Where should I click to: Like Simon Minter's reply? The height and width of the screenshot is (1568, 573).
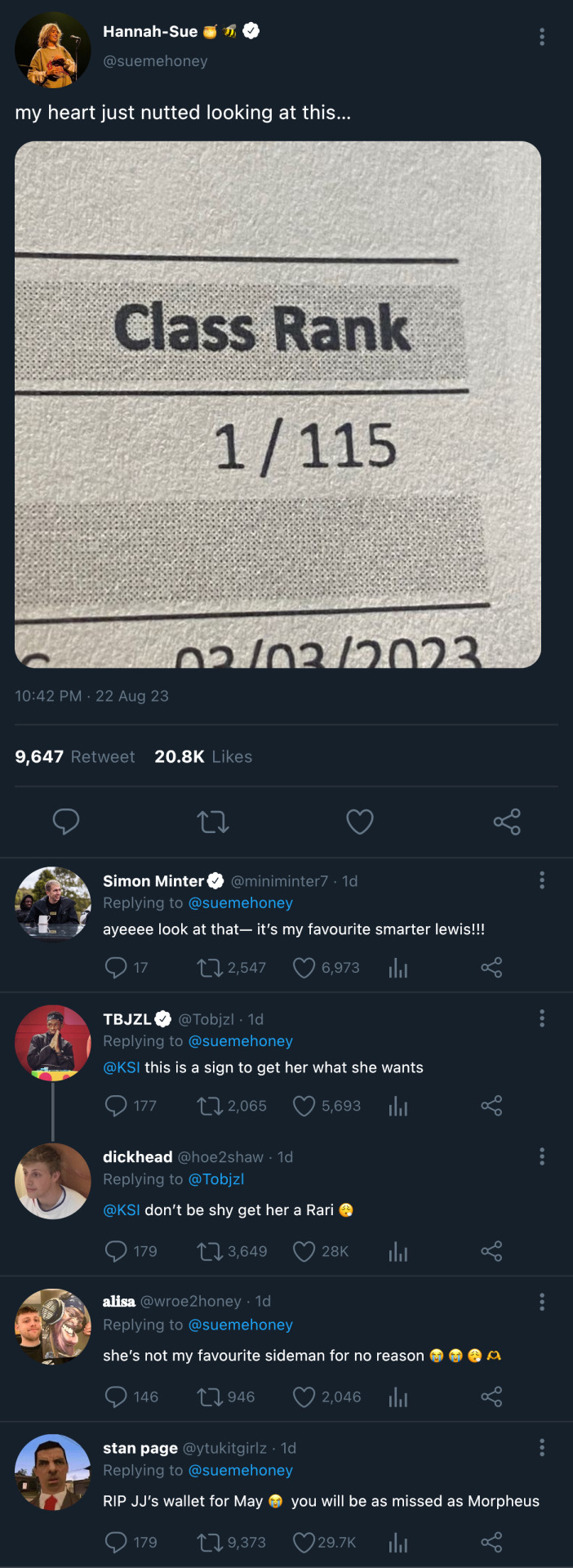point(304,968)
